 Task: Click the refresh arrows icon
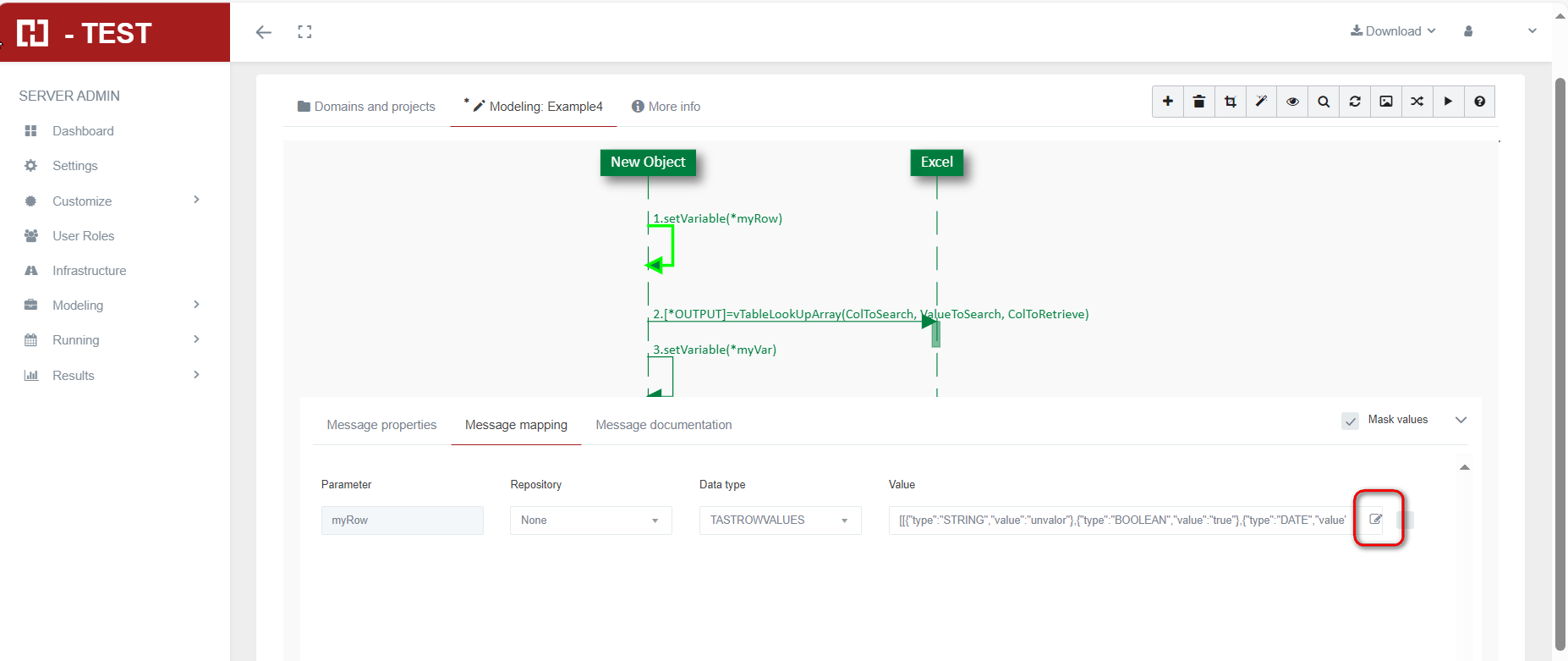coord(1355,102)
